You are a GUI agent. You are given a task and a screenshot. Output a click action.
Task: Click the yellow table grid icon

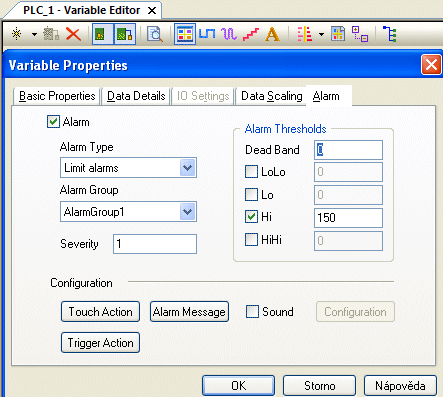[x=338, y=34]
